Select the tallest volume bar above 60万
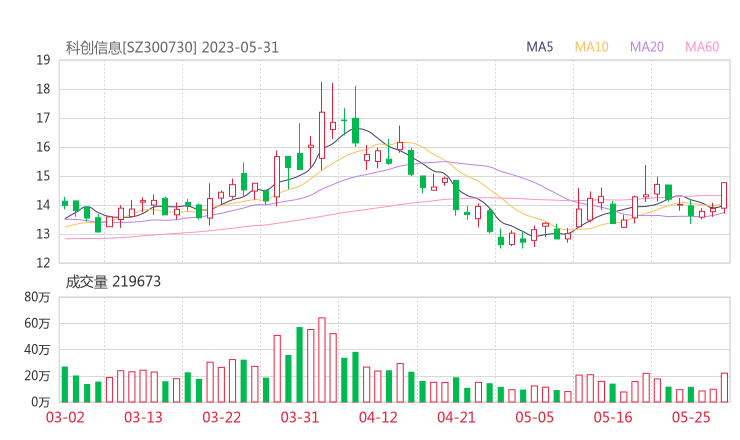Viewport: 740px width, 440px height. (322, 360)
